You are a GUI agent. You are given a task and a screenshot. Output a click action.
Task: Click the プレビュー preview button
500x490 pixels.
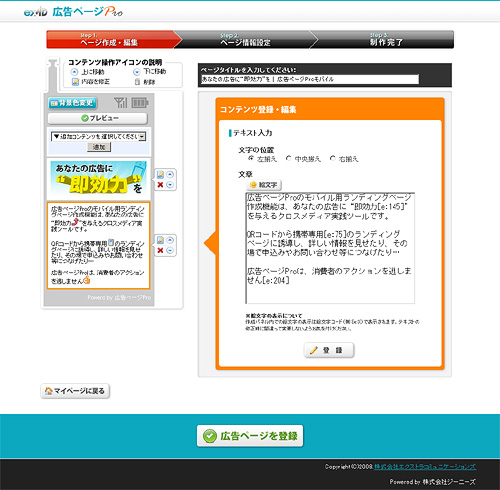98,118
